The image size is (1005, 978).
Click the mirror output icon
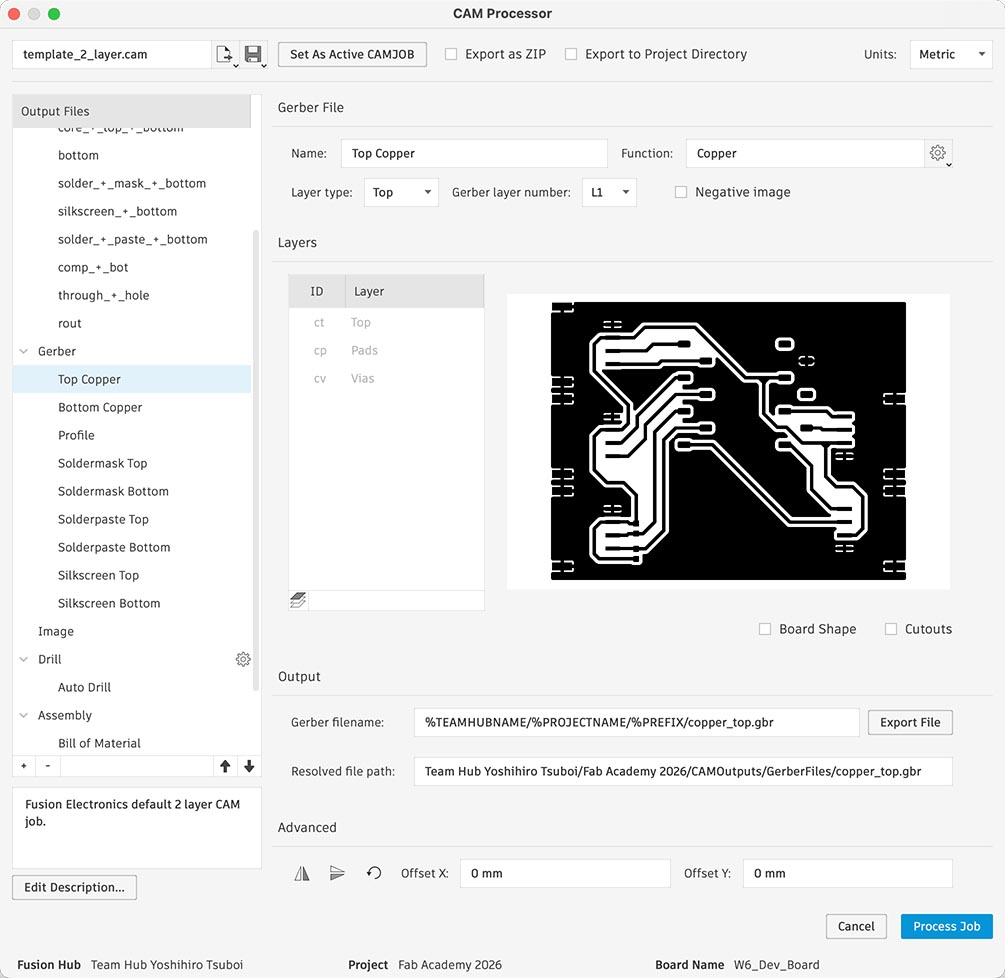pos(302,873)
